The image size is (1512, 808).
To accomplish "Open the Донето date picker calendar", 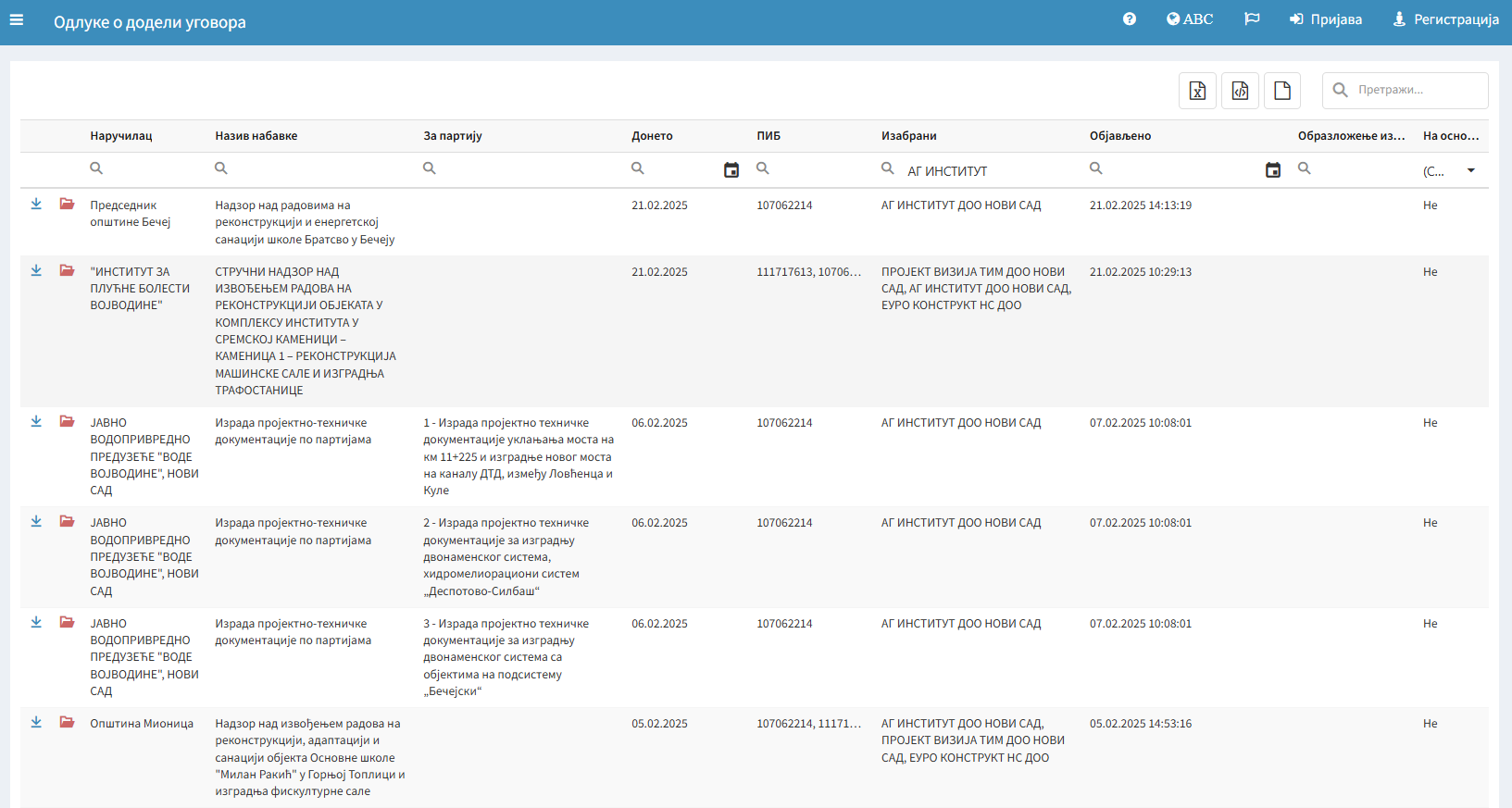I will pyautogui.click(x=731, y=170).
